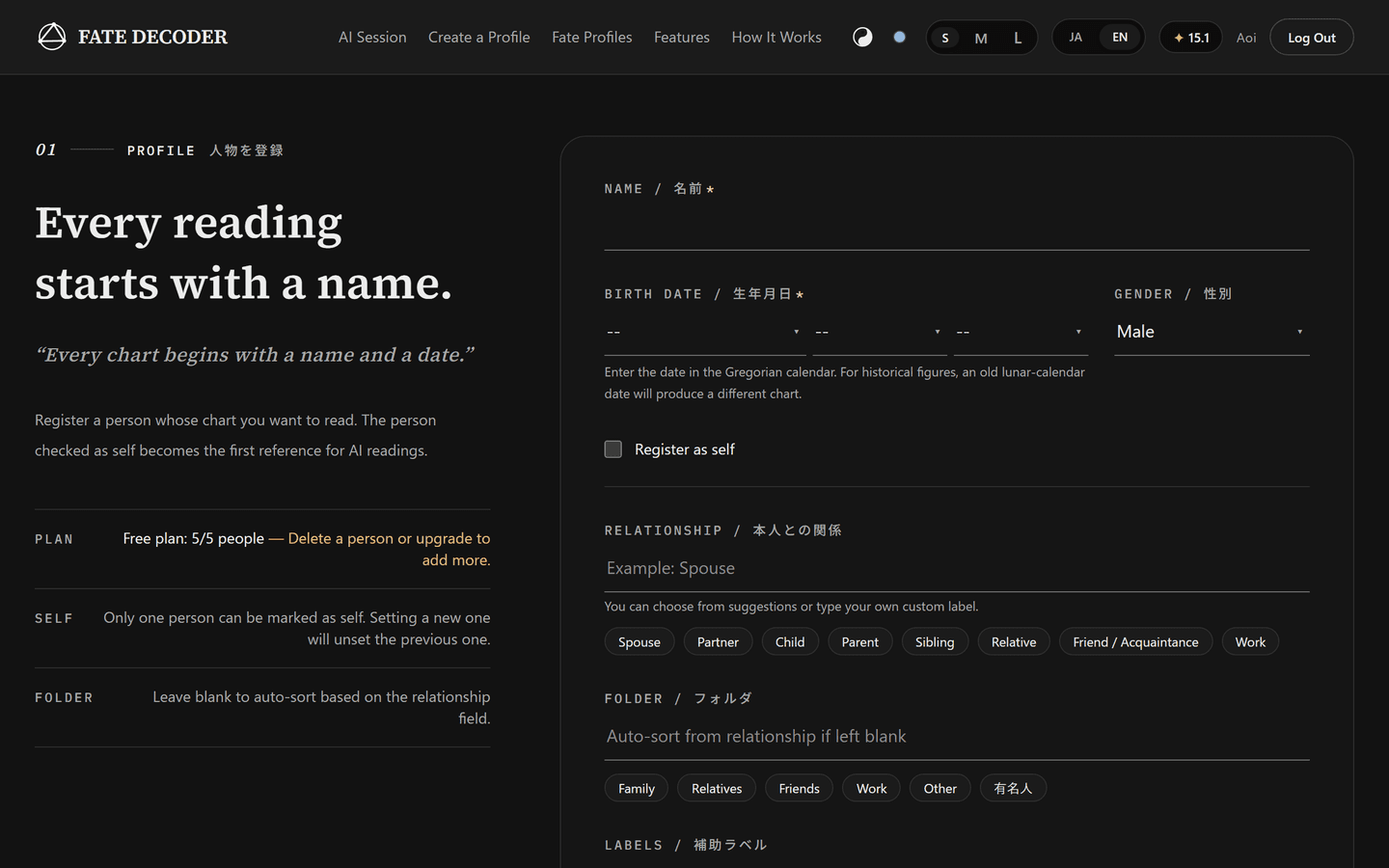Choose the Friends folder chip
The image size is (1389, 868).
click(799, 789)
